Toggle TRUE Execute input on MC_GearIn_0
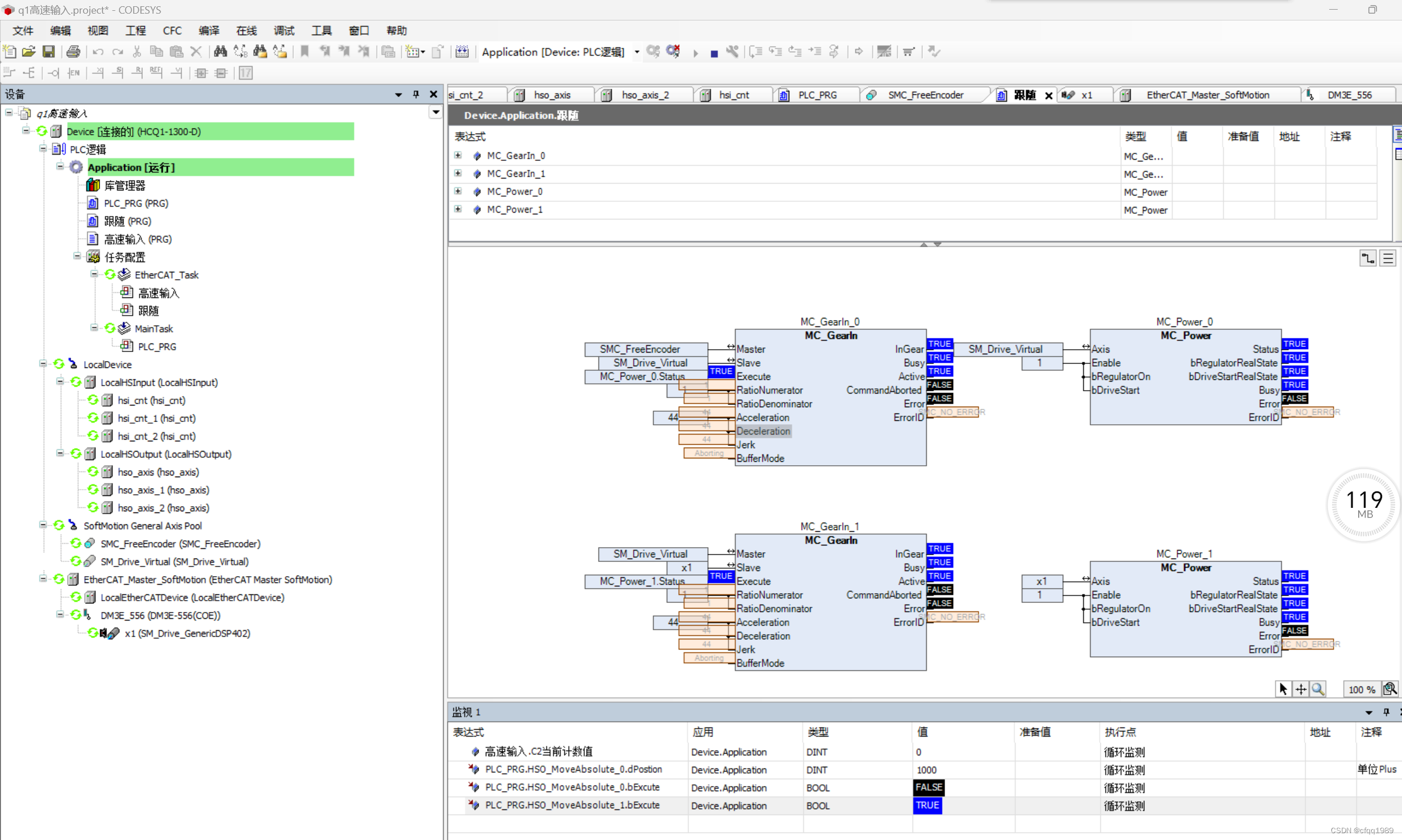The image size is (1402, 840). point(720,371)
